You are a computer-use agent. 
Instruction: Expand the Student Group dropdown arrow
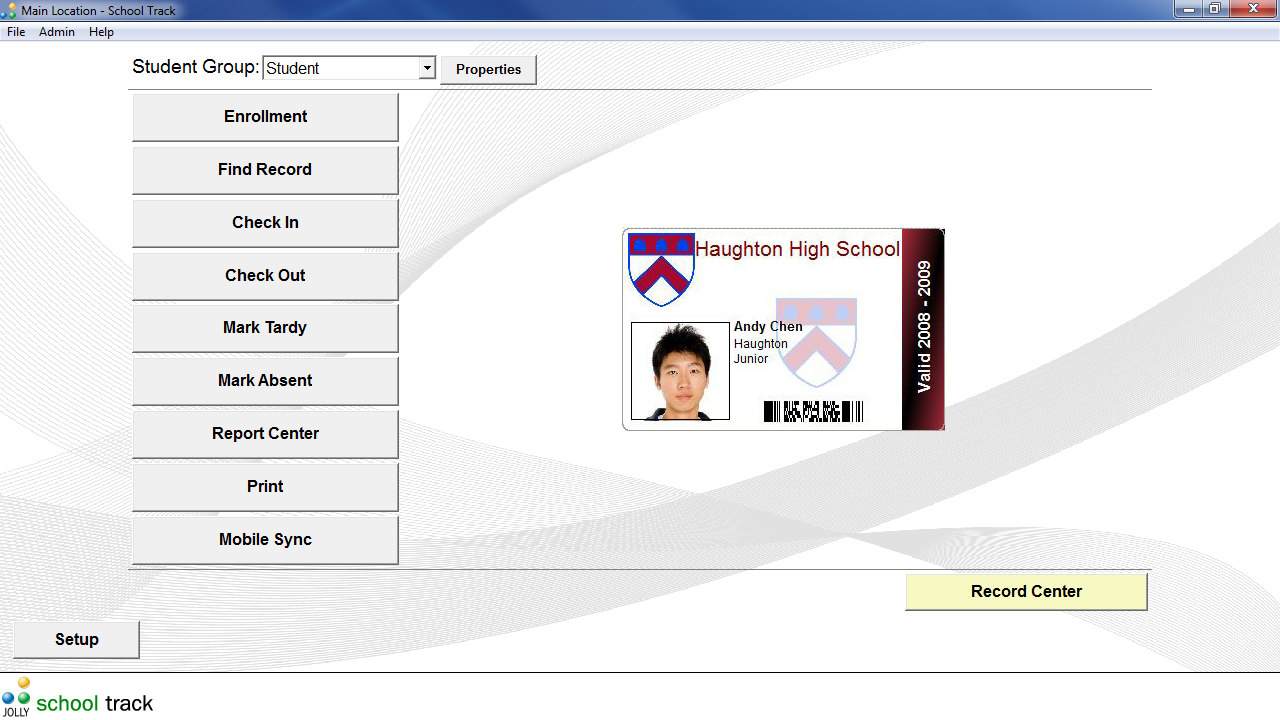pyautogui.click(x=427, y=68)
